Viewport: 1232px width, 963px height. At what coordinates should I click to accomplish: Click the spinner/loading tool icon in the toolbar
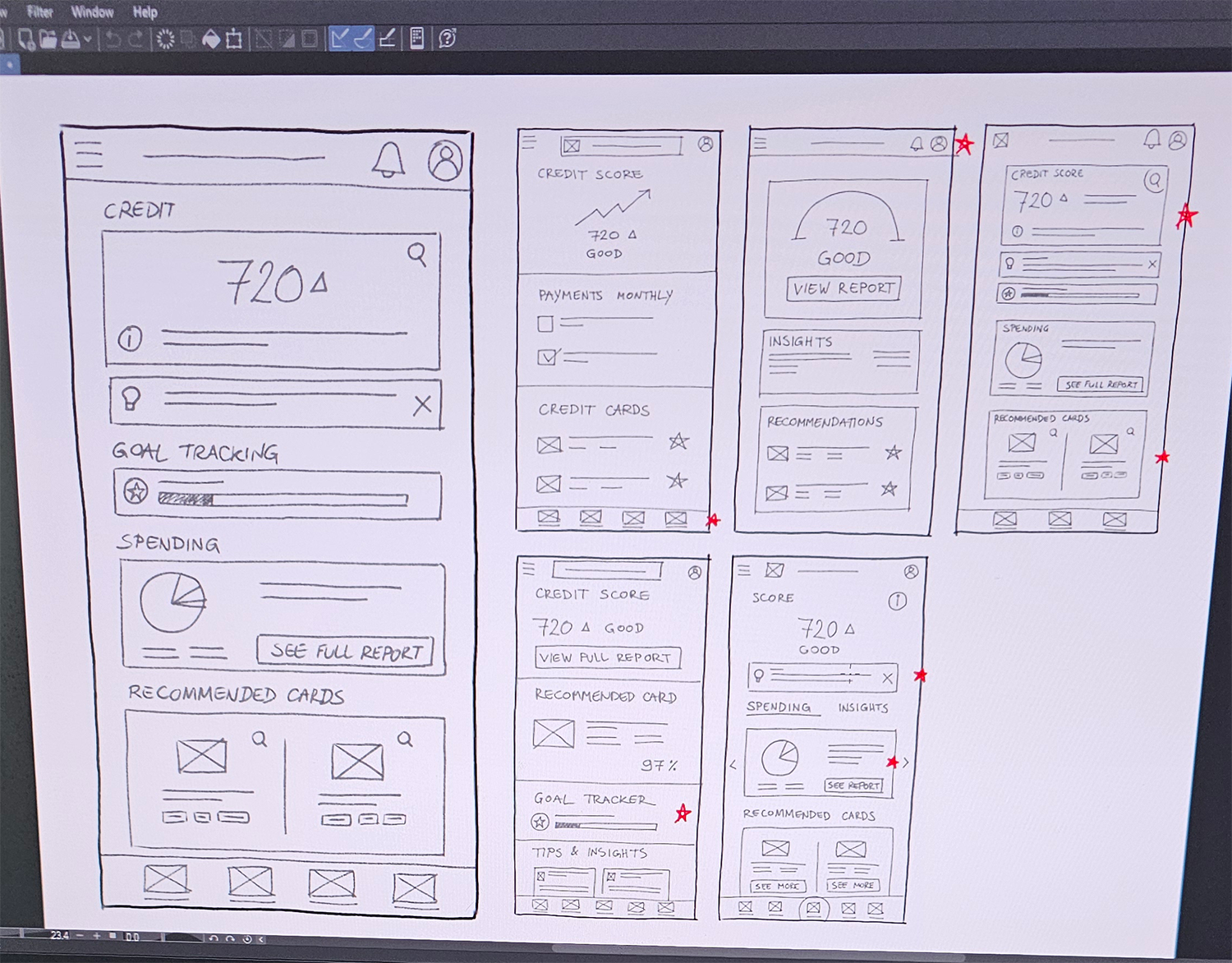pos(164,38)
